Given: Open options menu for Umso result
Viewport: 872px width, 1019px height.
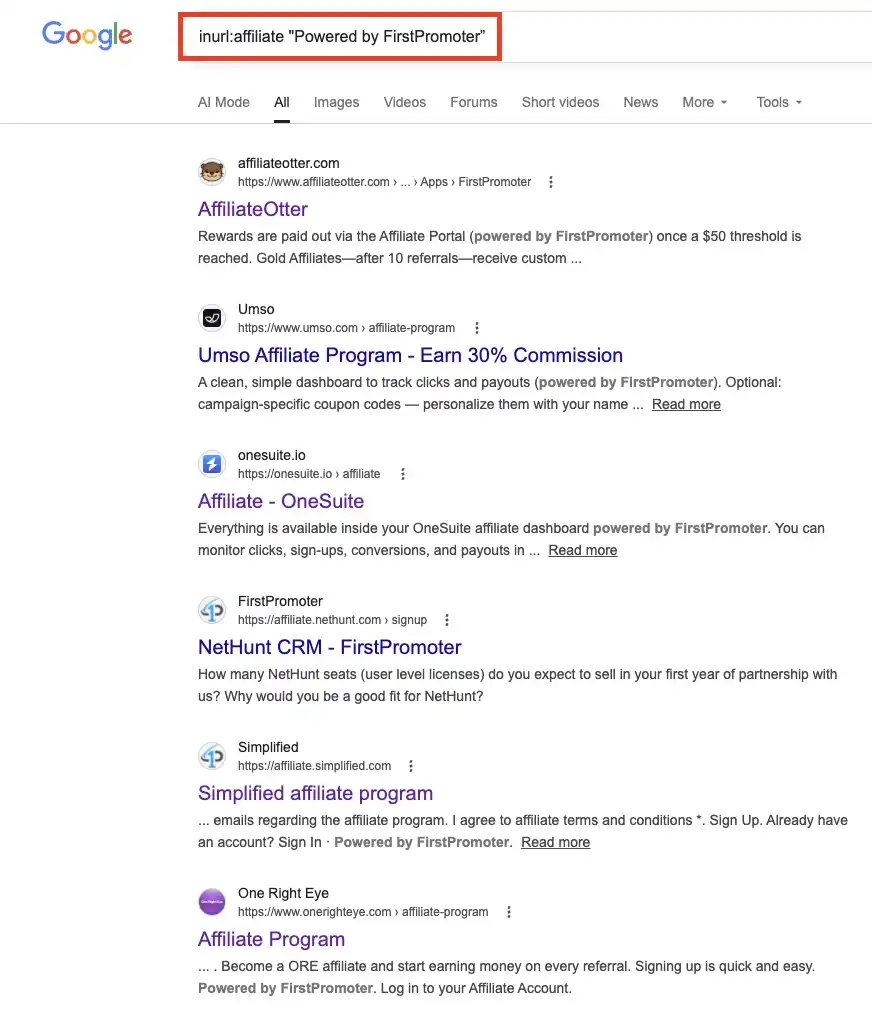Looking at the screenshot, I should (x=476, y=328).
